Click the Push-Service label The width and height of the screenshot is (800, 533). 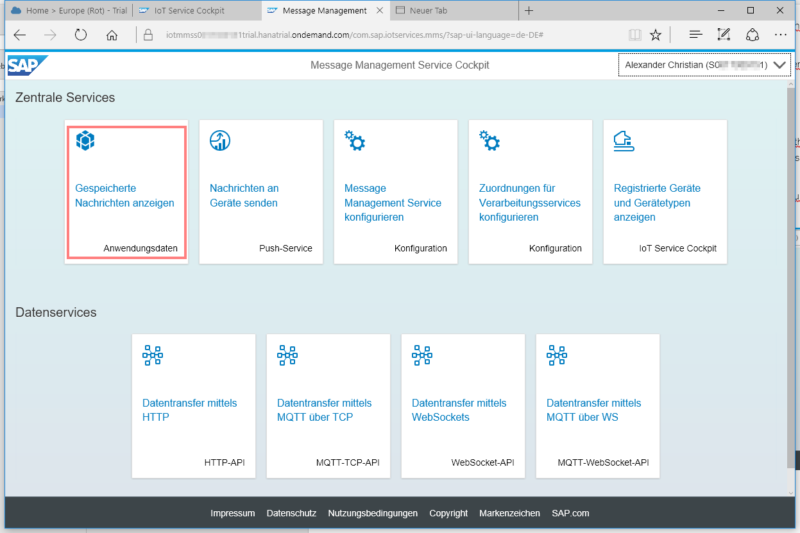tap(286, 248)
